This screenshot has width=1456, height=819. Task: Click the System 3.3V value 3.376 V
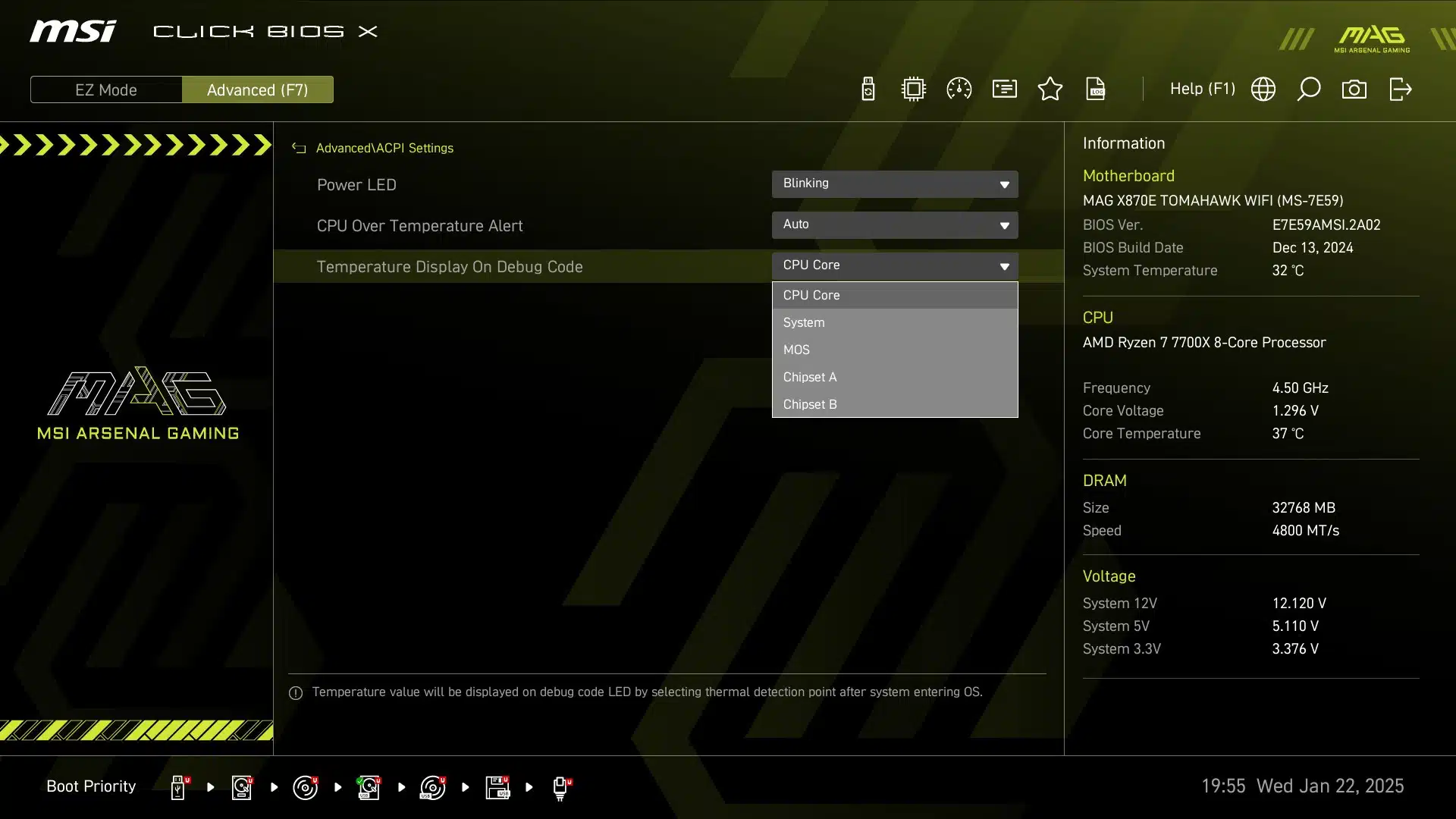1295,649
